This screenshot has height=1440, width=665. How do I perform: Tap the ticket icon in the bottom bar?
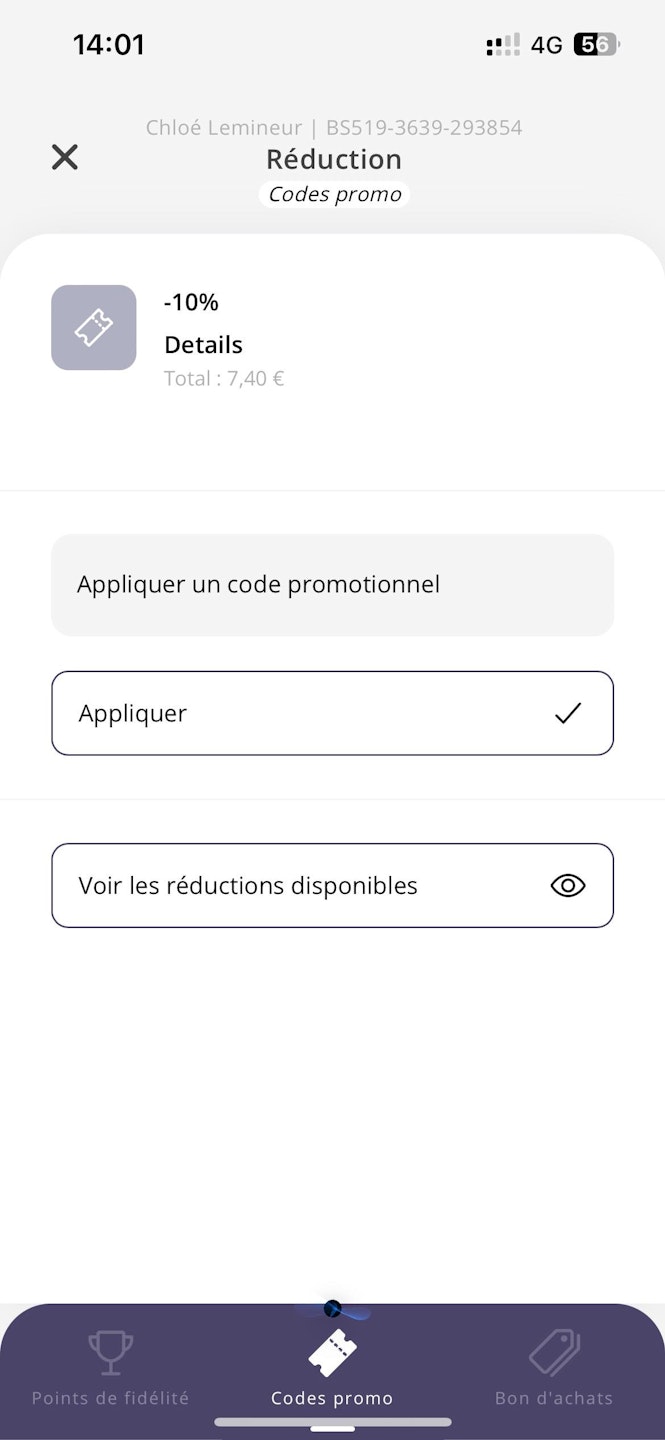click(x=332, y=1353)
